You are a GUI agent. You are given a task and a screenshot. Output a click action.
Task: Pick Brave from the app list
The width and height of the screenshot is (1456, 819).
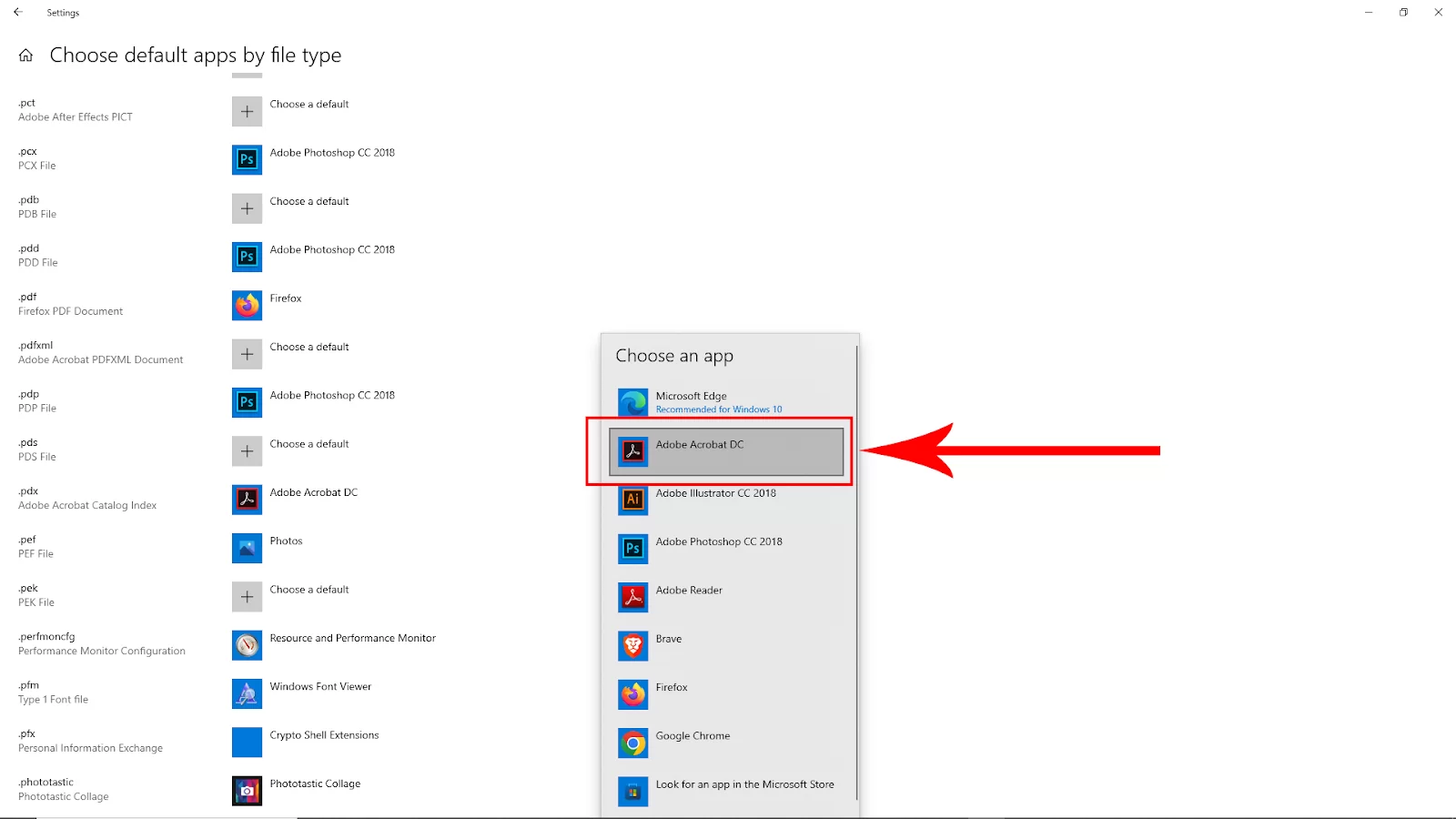click(x=727, y=646)
